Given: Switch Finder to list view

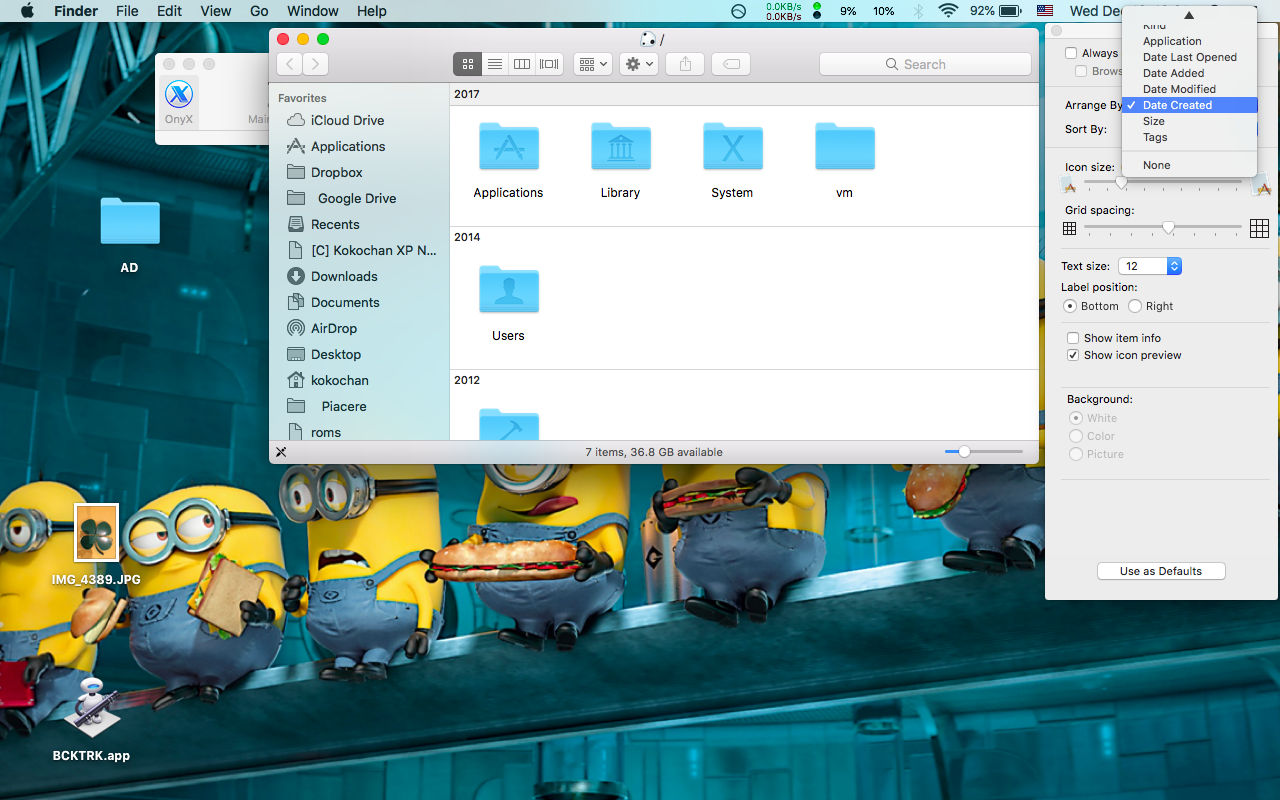Looking at the screenshot, I should (494, 64).
